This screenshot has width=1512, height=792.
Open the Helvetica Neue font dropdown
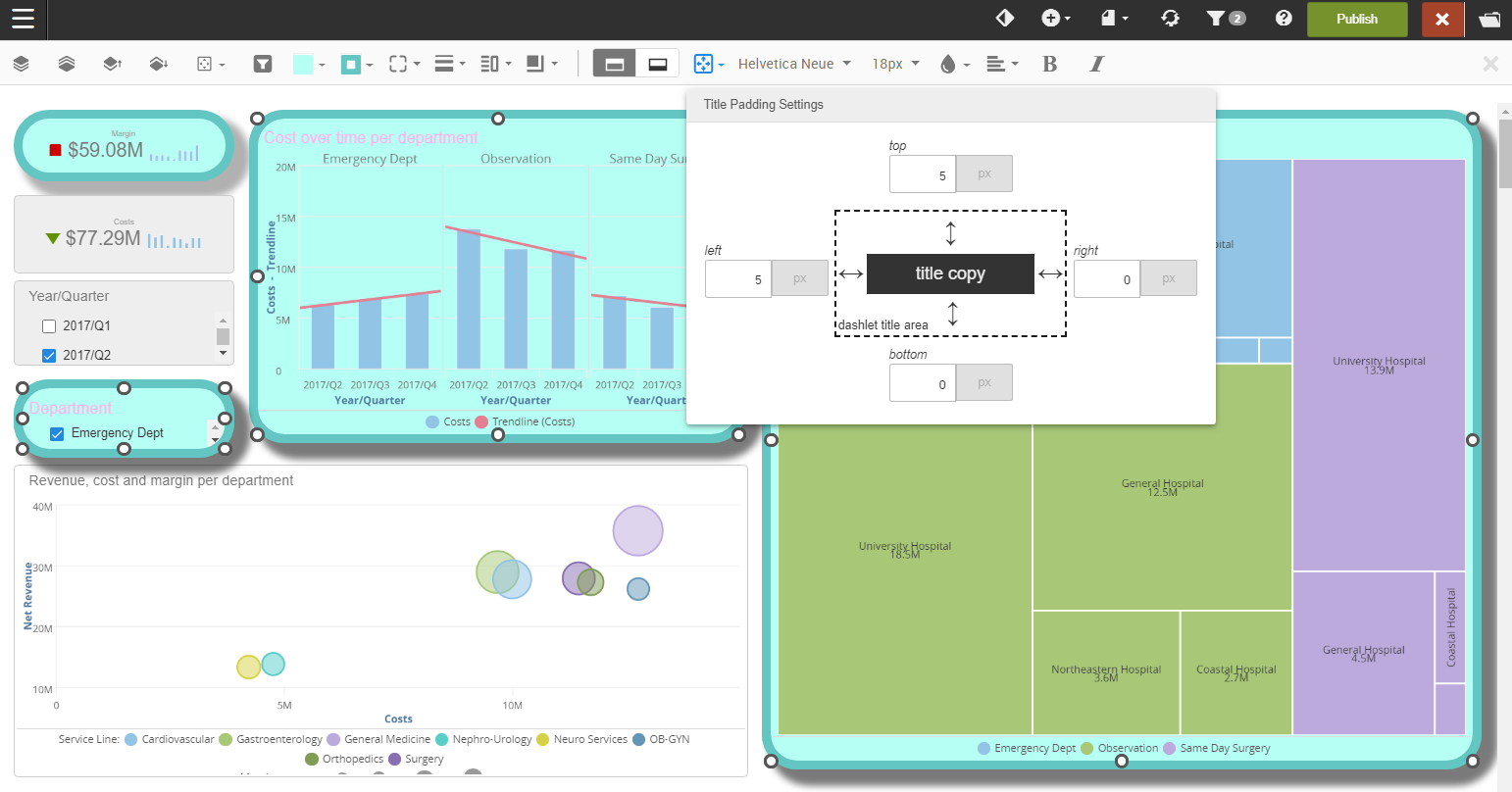point(794,64)
